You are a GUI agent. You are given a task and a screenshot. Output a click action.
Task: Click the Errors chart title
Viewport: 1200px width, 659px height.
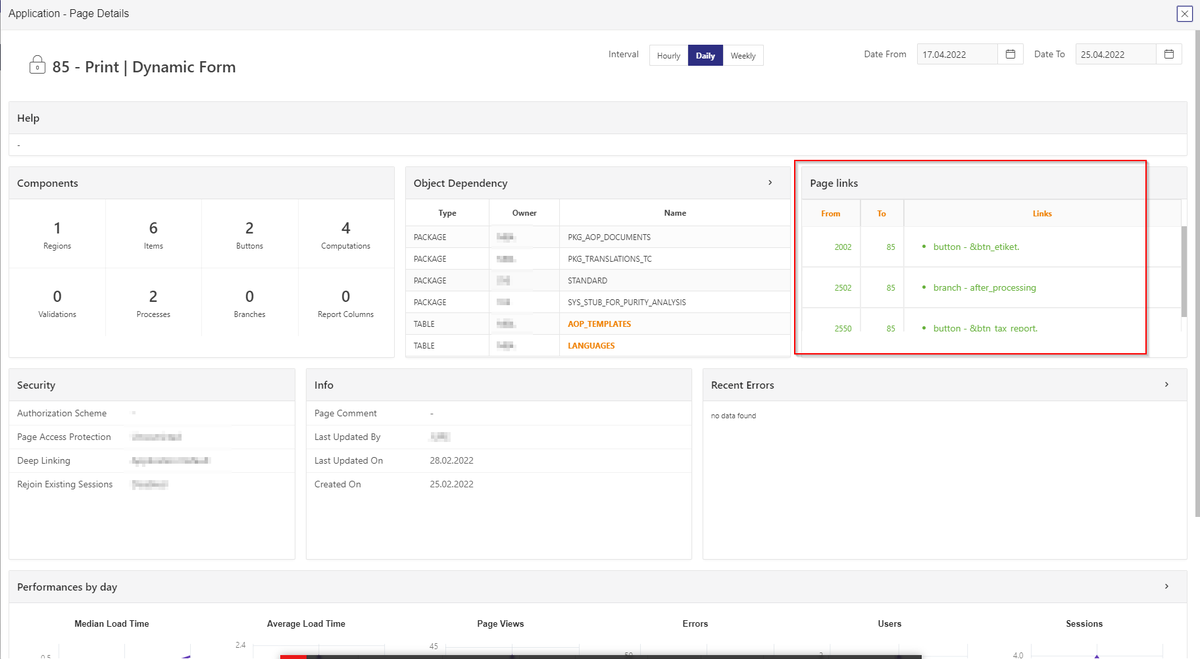(695, 624)
